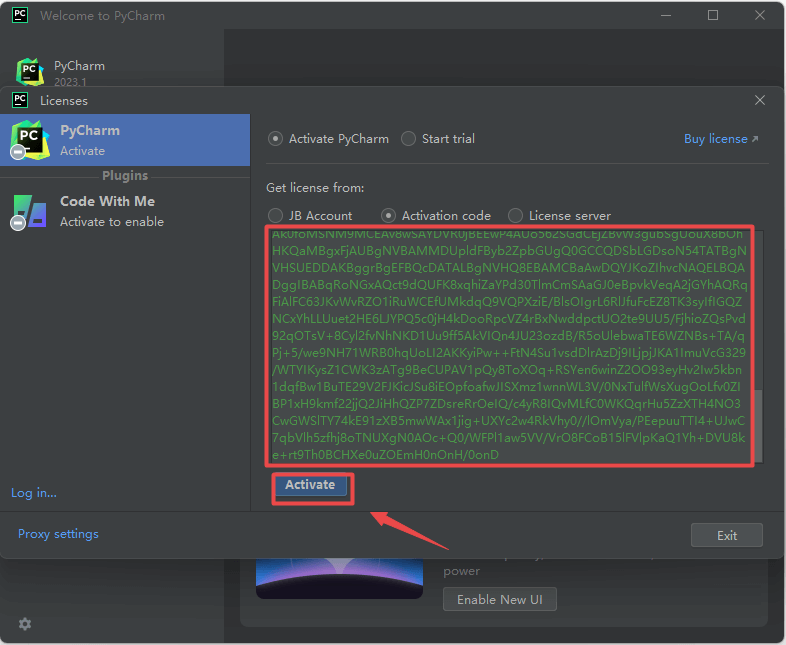Viewport: 786px width, 645px height.
Task: Open Proxy settings link
Action: click(58, 534)
